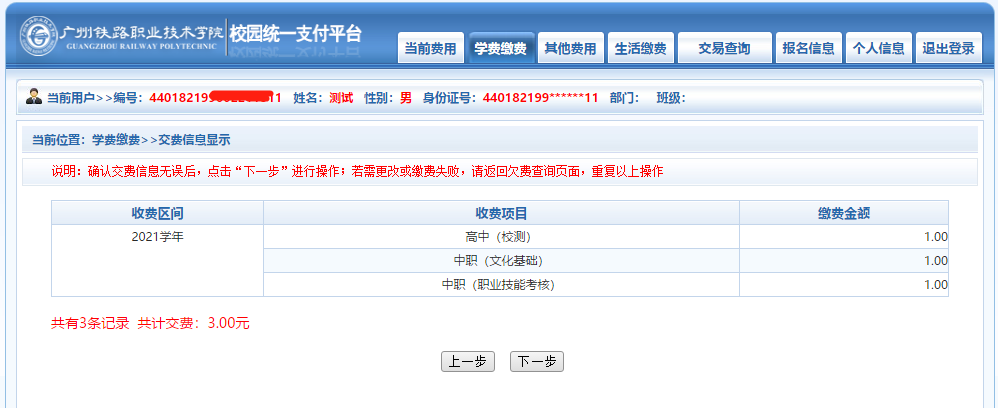Click the current user avatar icon
This screenshot has height=408, width=998.
tap(34, 98)
